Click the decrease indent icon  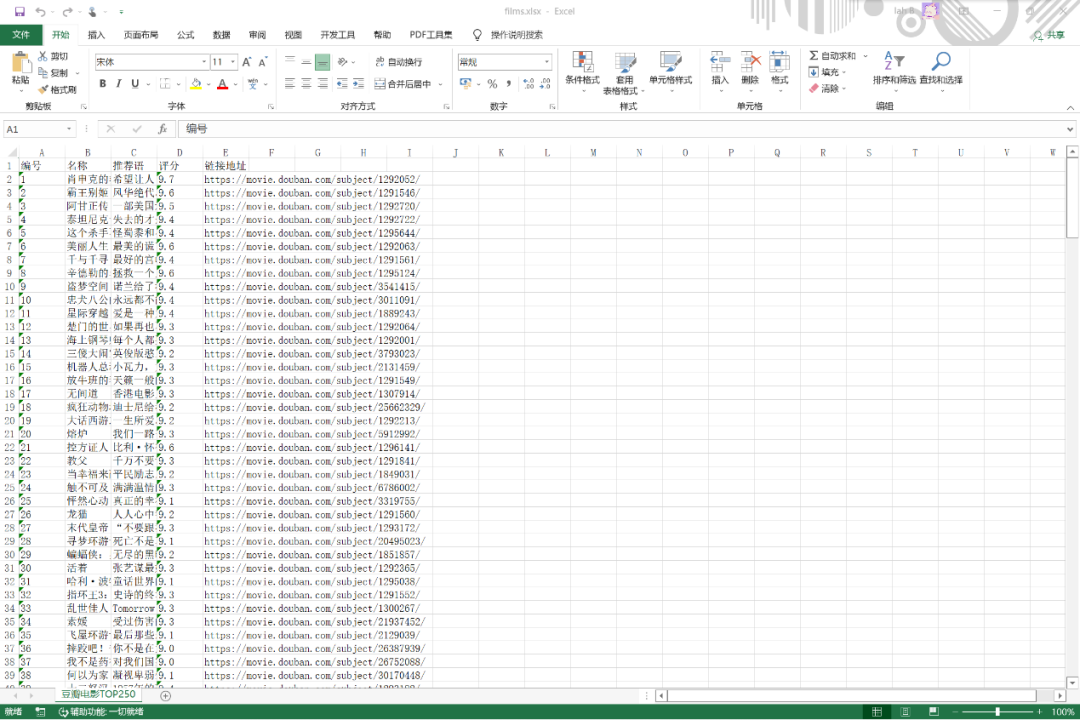click(x=342, y=84)
